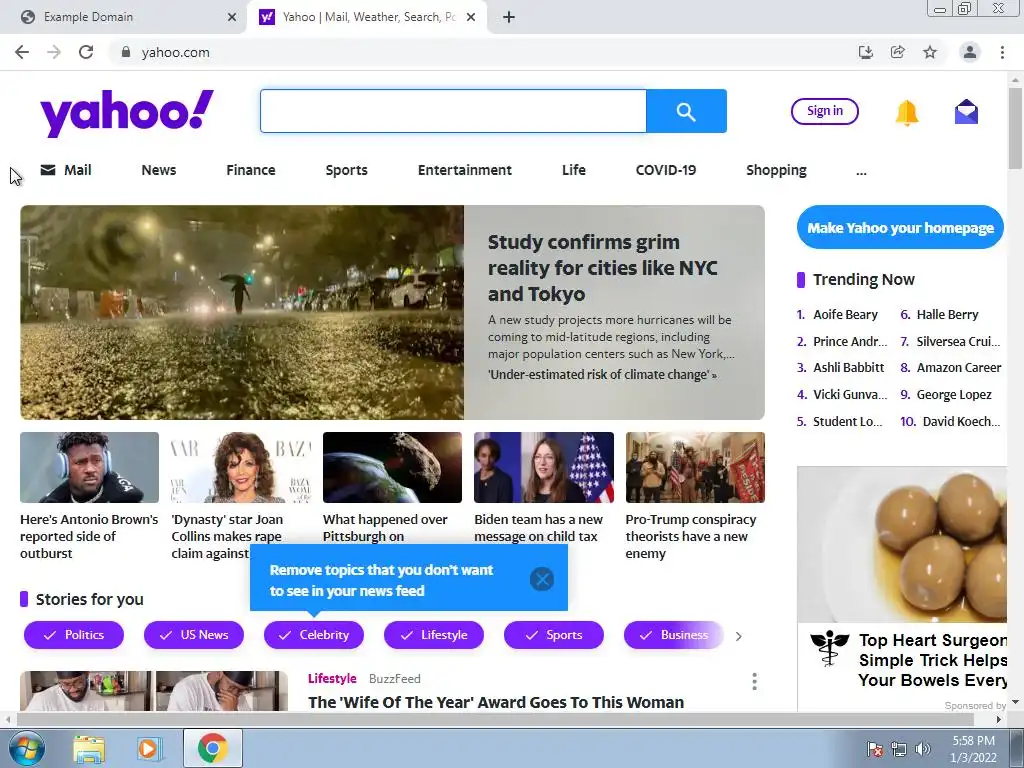Image resolution: width=1024 pixels, height=768 pixels.
Task: Open the Biden child tax story thumbnail
Action: [544, 468]
